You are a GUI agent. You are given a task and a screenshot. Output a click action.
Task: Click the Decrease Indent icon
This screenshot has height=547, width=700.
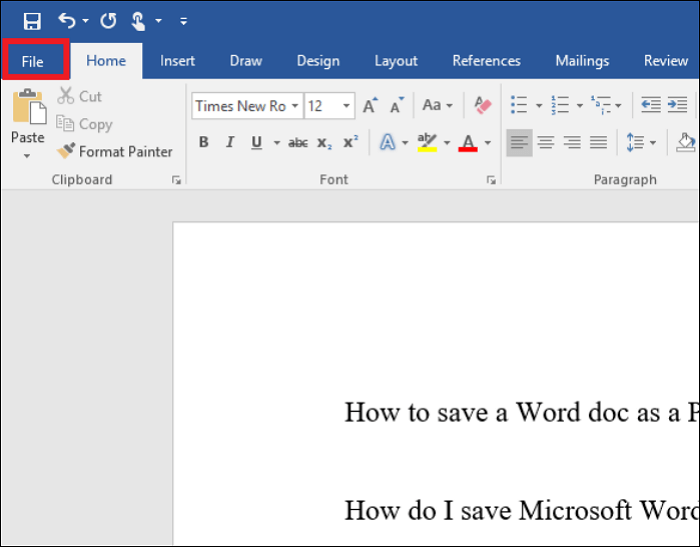(x=650, y=105)
